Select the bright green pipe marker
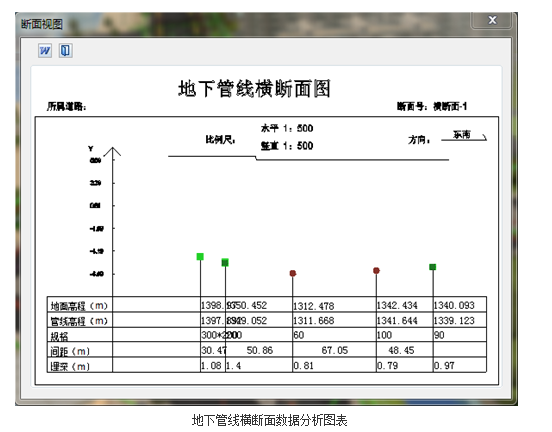552x432 pixels. (x=200, y=257)
